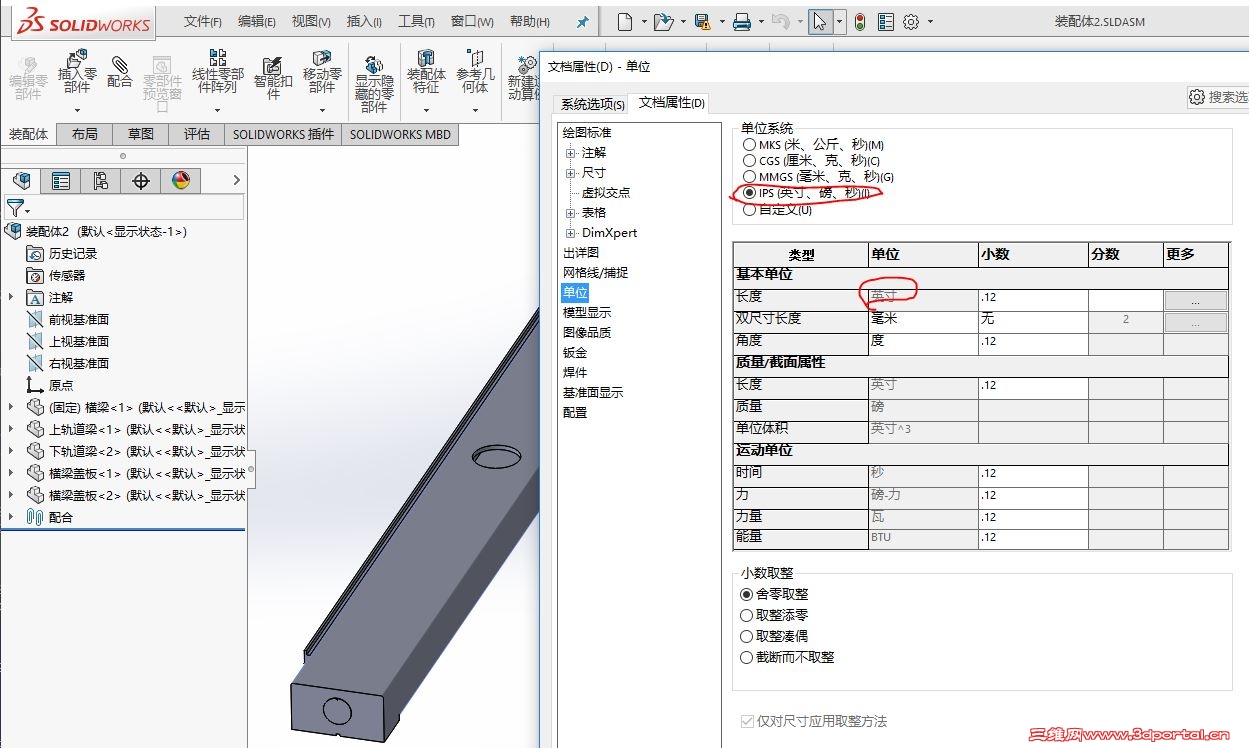This screenshot has height=748, width=1249.
Task: Open the 插入(I) menu
Action: (362, 21)
